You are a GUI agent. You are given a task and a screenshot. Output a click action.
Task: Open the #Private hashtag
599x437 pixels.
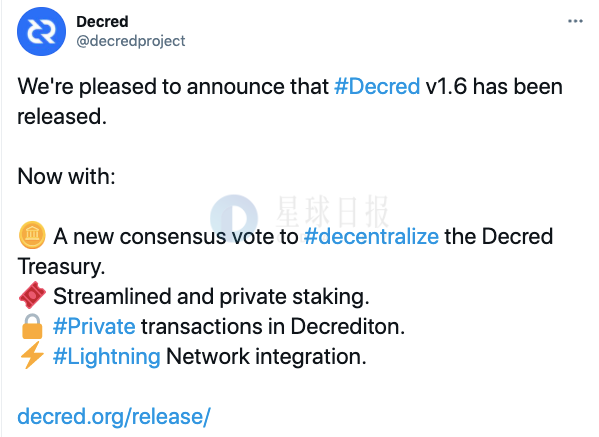click(94, 327)
